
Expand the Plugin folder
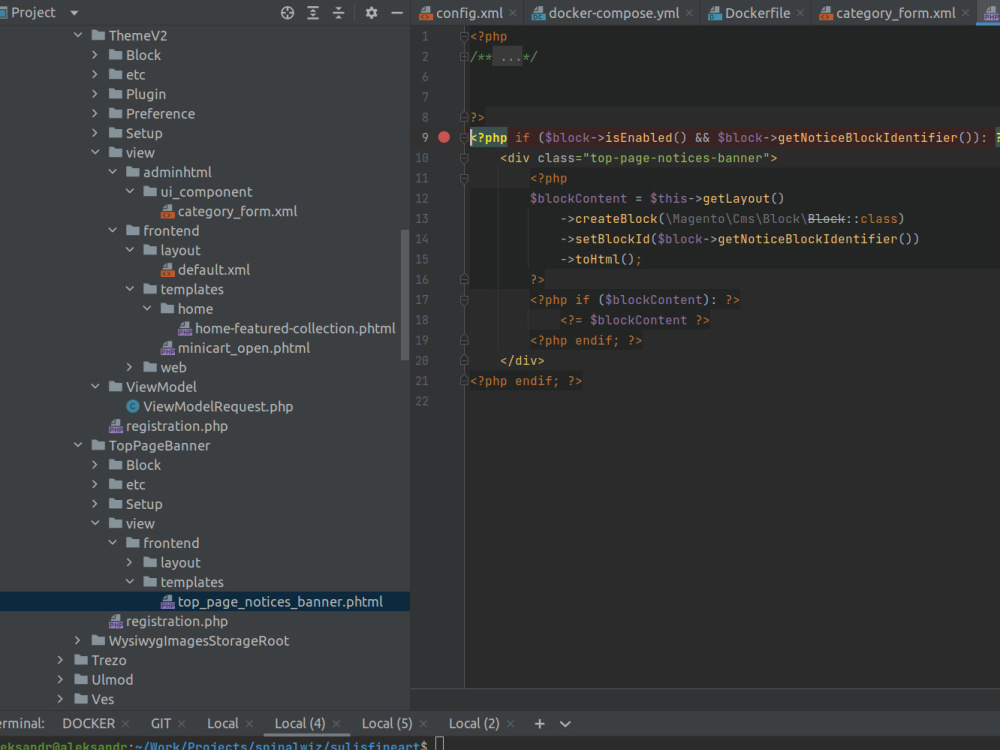click(x=95, y=94)
